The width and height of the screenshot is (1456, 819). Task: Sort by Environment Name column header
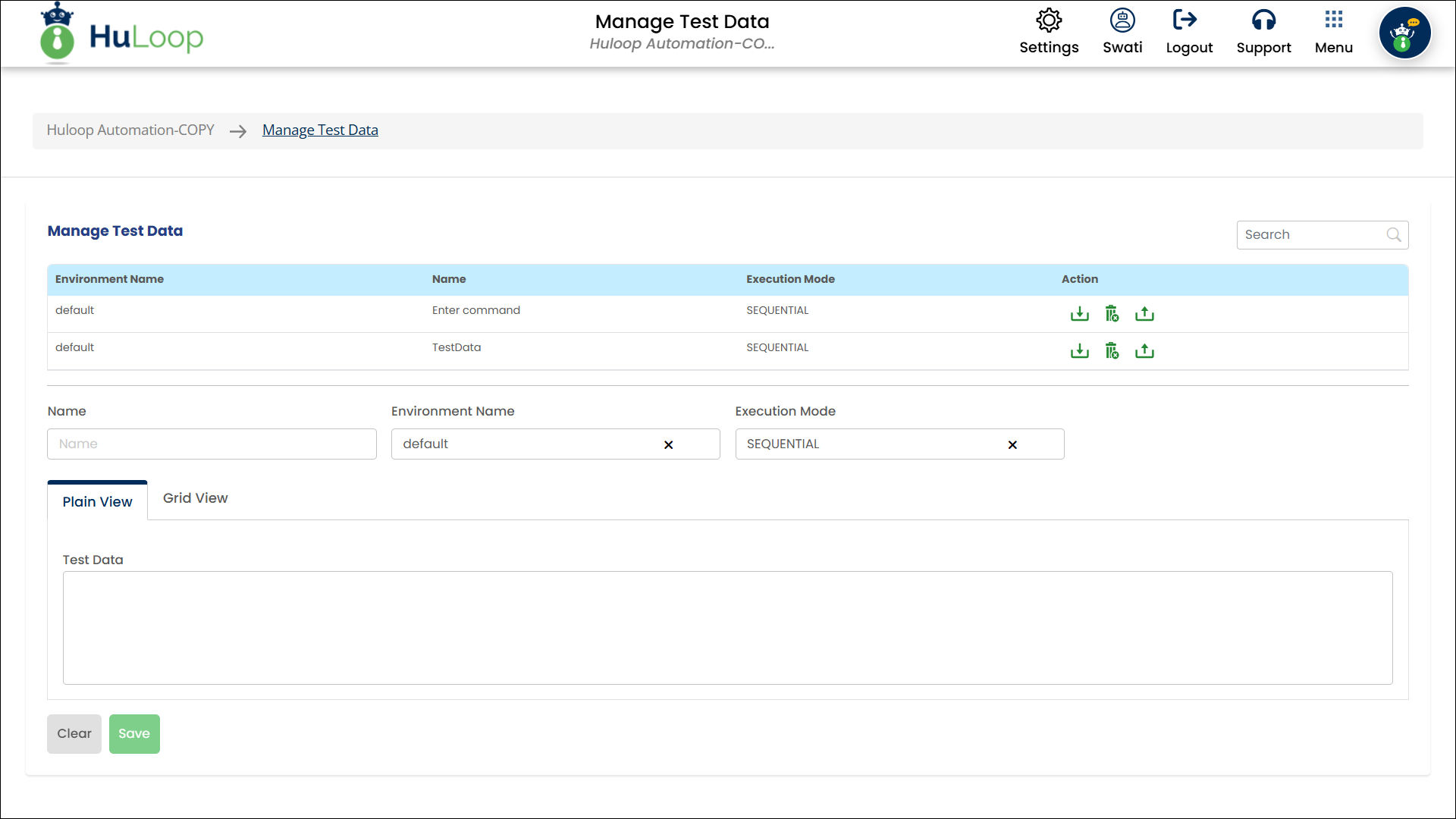pos(109,279)
